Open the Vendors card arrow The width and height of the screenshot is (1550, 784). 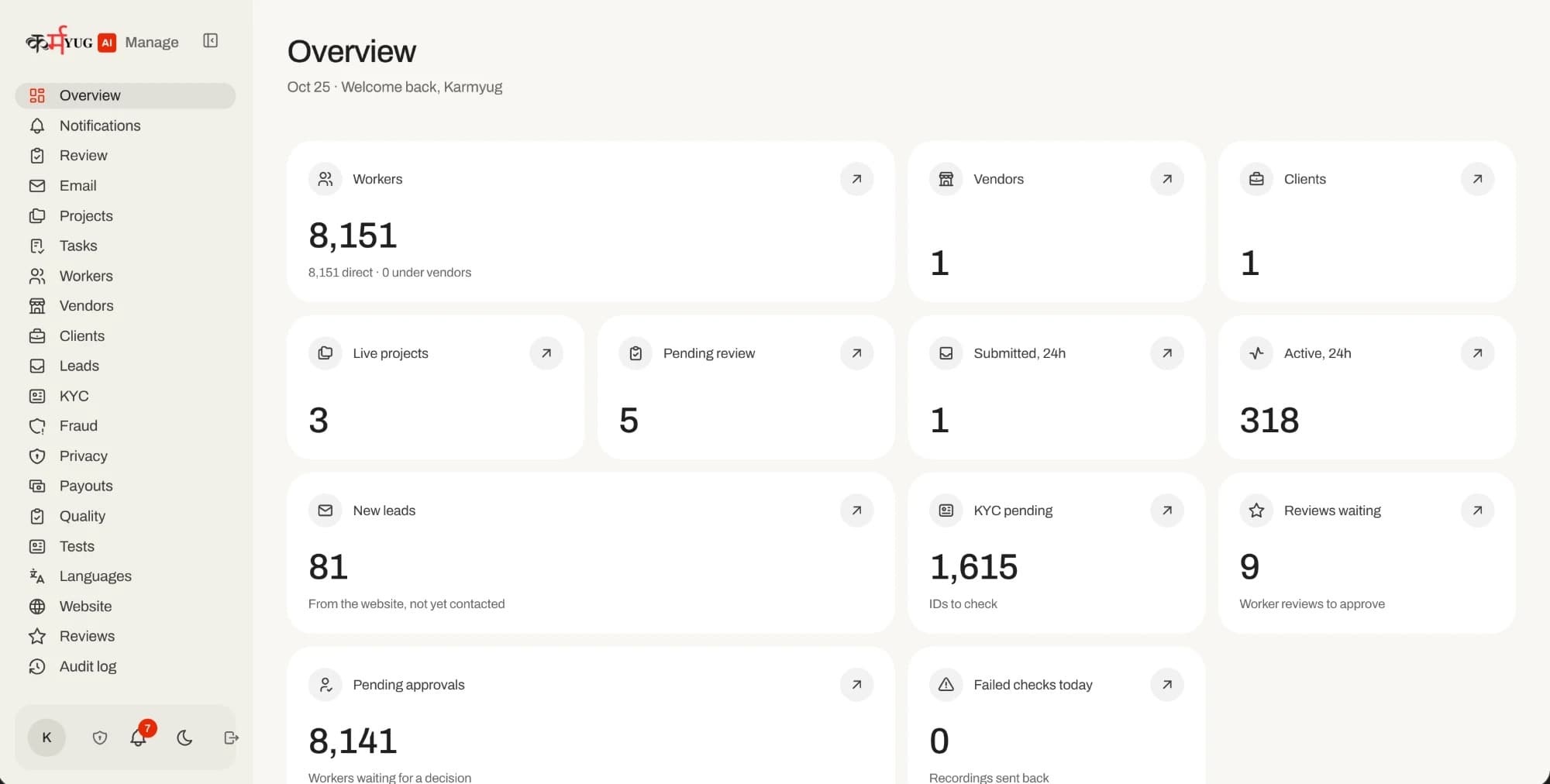click(1167, 179)
